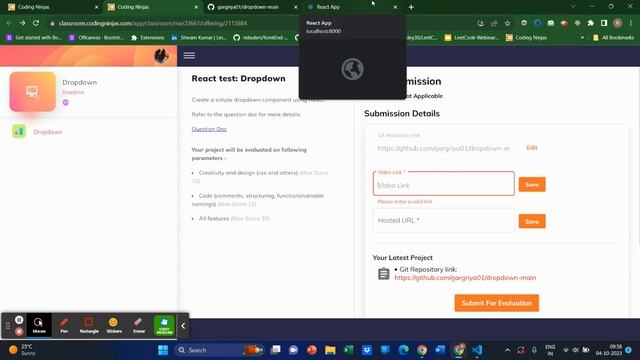Open Excel from the taskbar
Image resolution: width=640 pixels, height=360 pixels.
349,350
